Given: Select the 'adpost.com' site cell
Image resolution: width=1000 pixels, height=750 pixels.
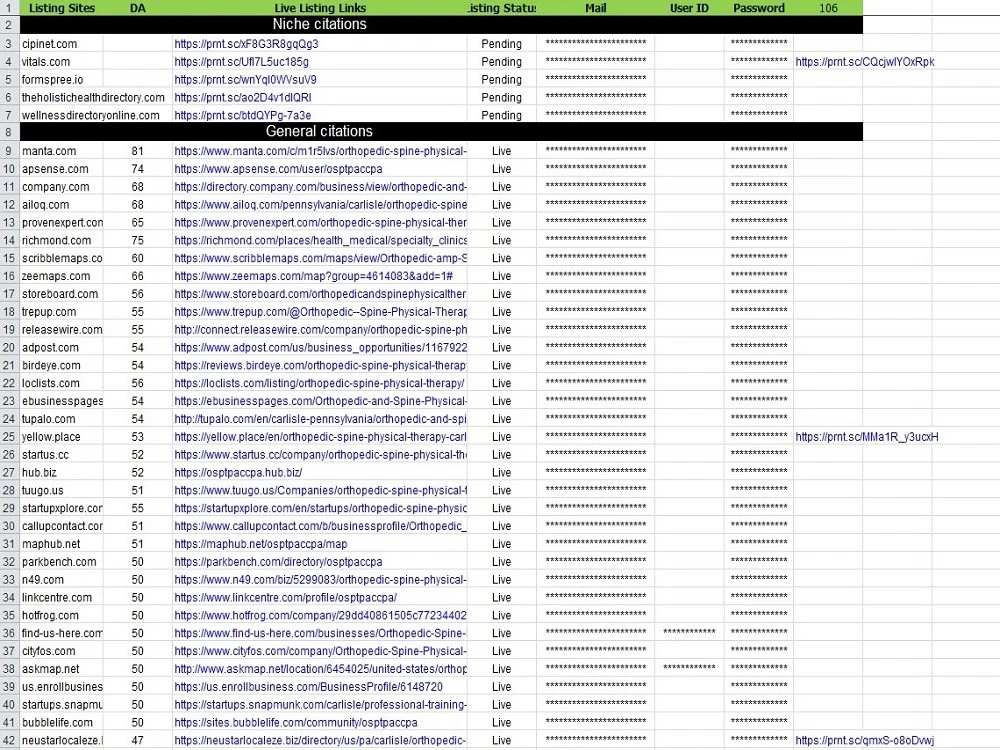Looking at the screenshot, I should coord(62,348).
